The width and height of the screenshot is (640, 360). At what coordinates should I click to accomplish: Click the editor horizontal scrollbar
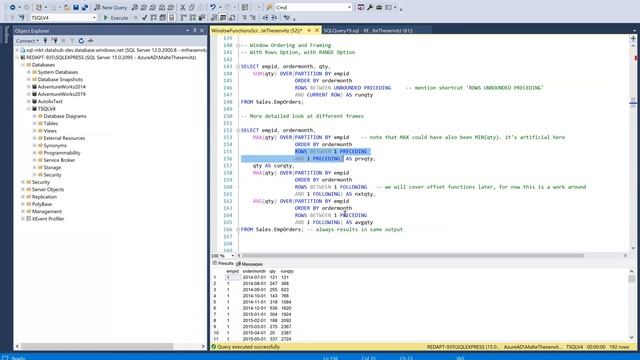click(x=412, y=256)
